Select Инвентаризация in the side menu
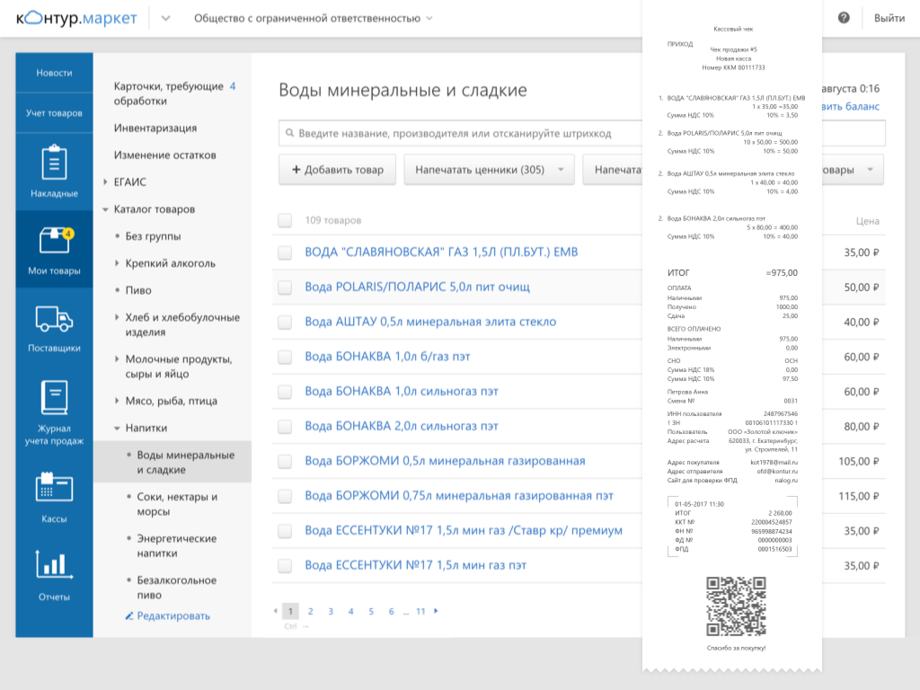 155,128
